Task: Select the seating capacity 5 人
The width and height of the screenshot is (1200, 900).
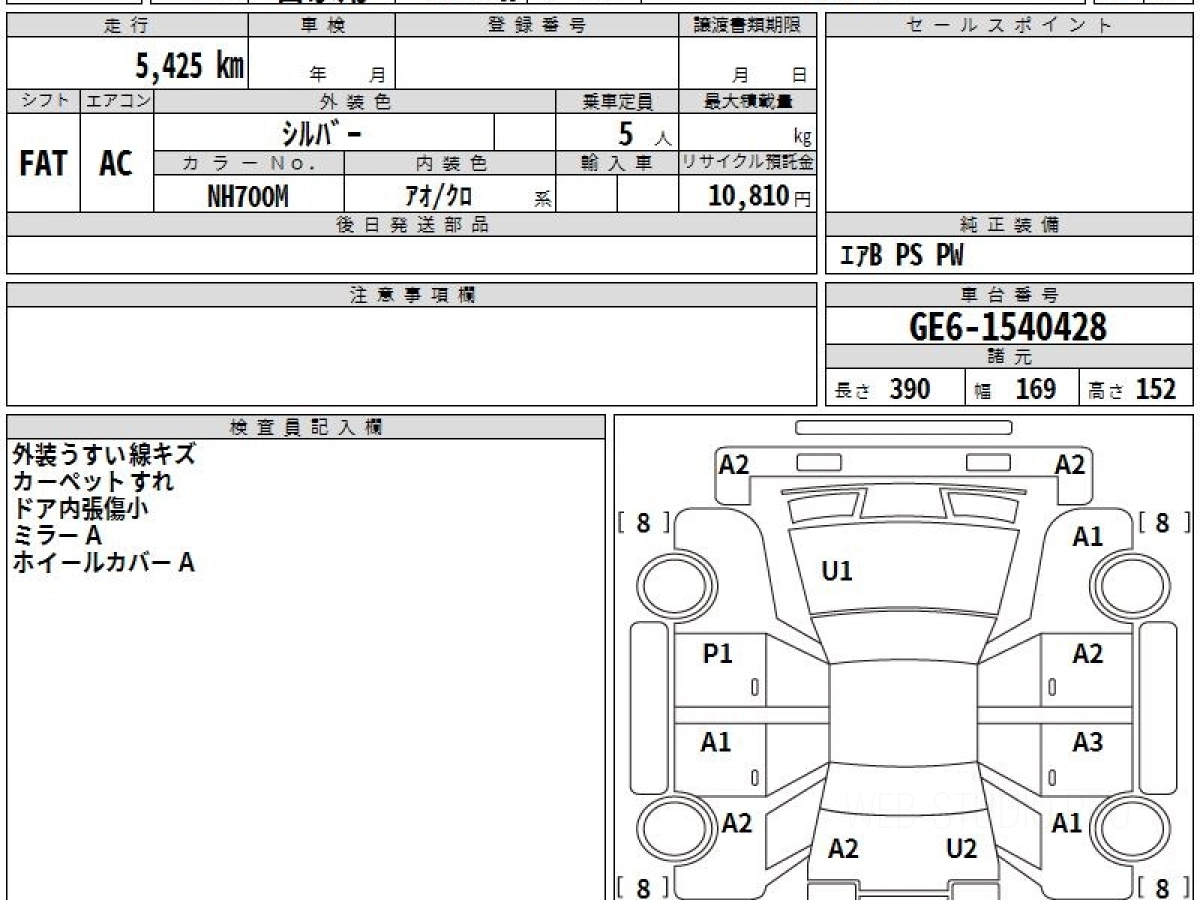Action: (x=644, y=134)
